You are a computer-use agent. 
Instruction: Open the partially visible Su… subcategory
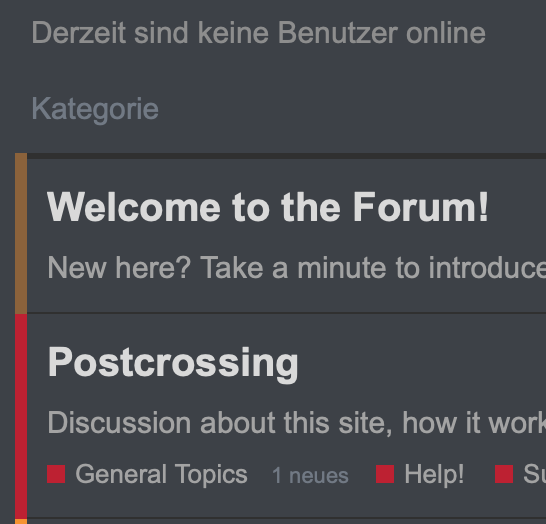[534, 474]
